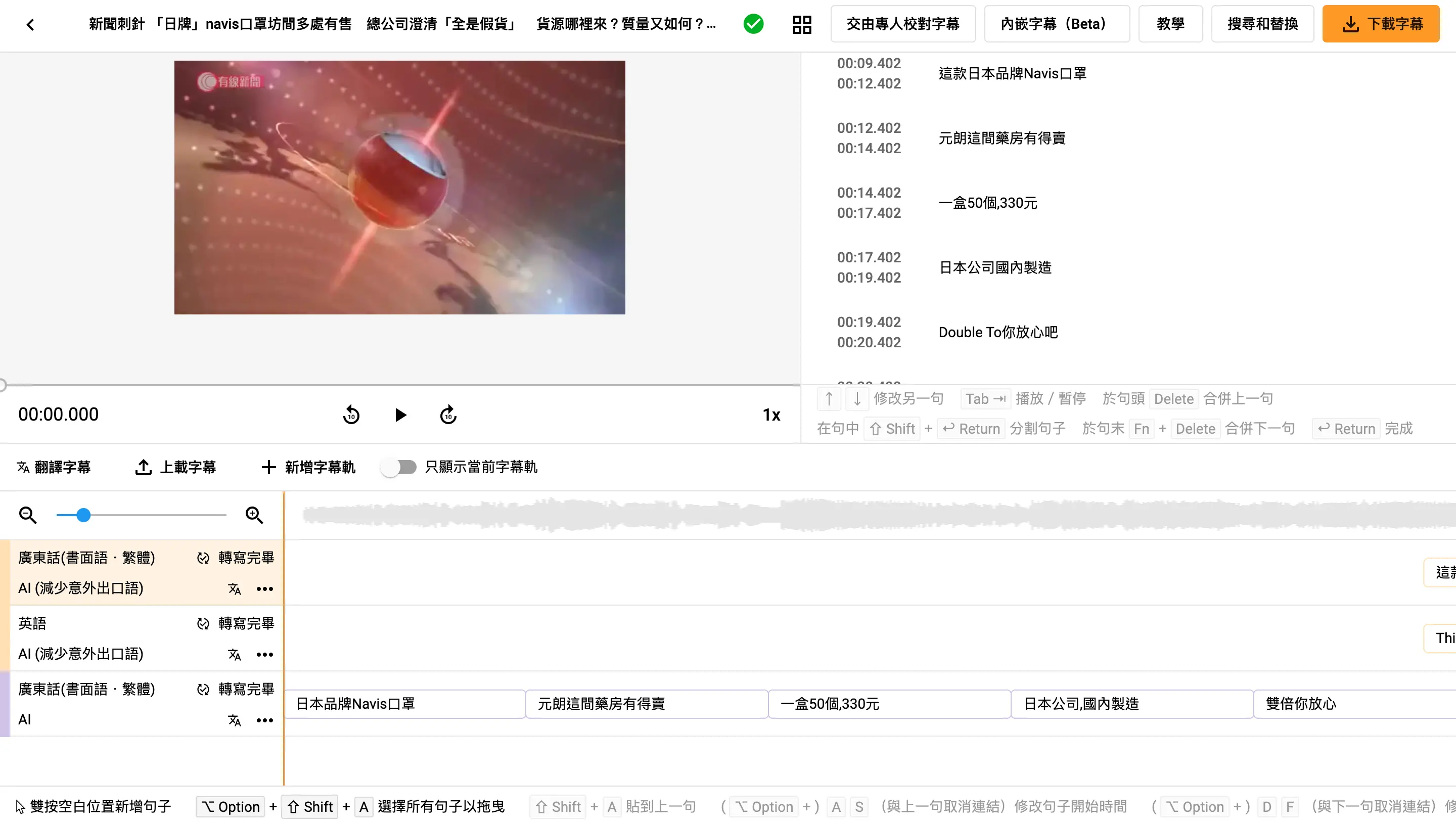The height and width of the screenshot is (826, 1456).
Task: Click 翻譯字幕 menu item
Action: coord(54,467)
